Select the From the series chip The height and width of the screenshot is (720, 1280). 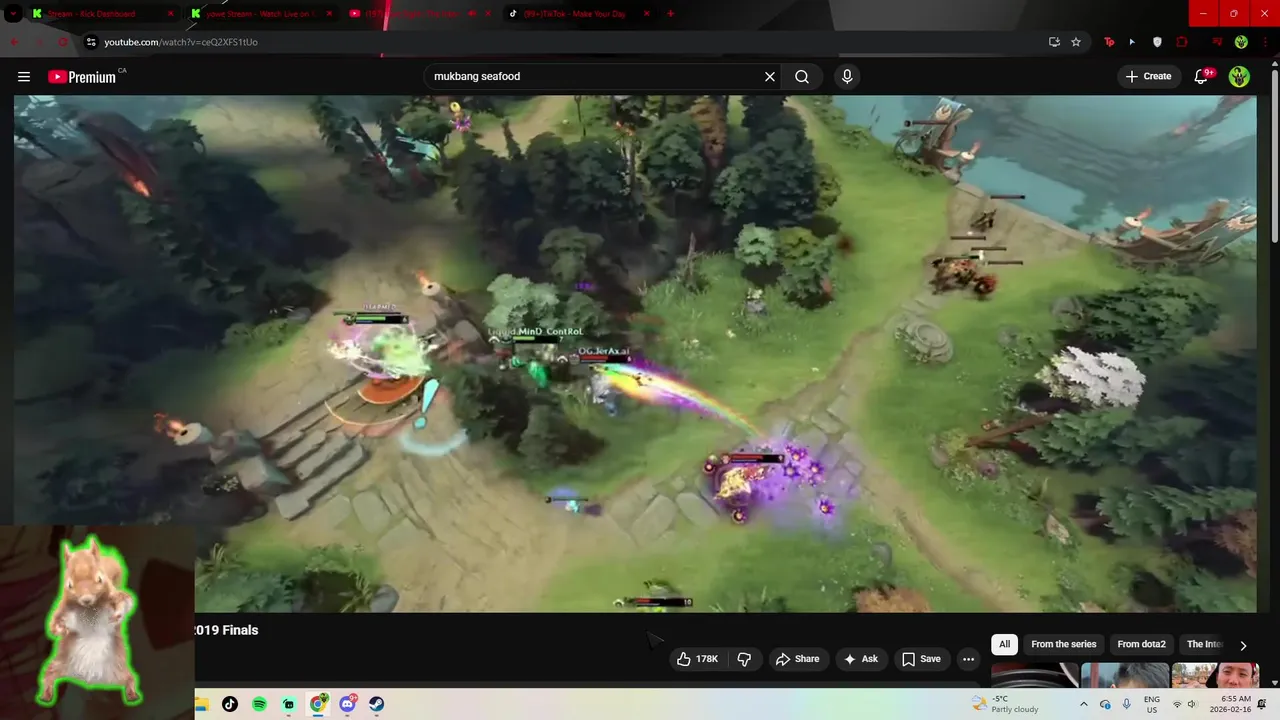[x=1064, y=645]
